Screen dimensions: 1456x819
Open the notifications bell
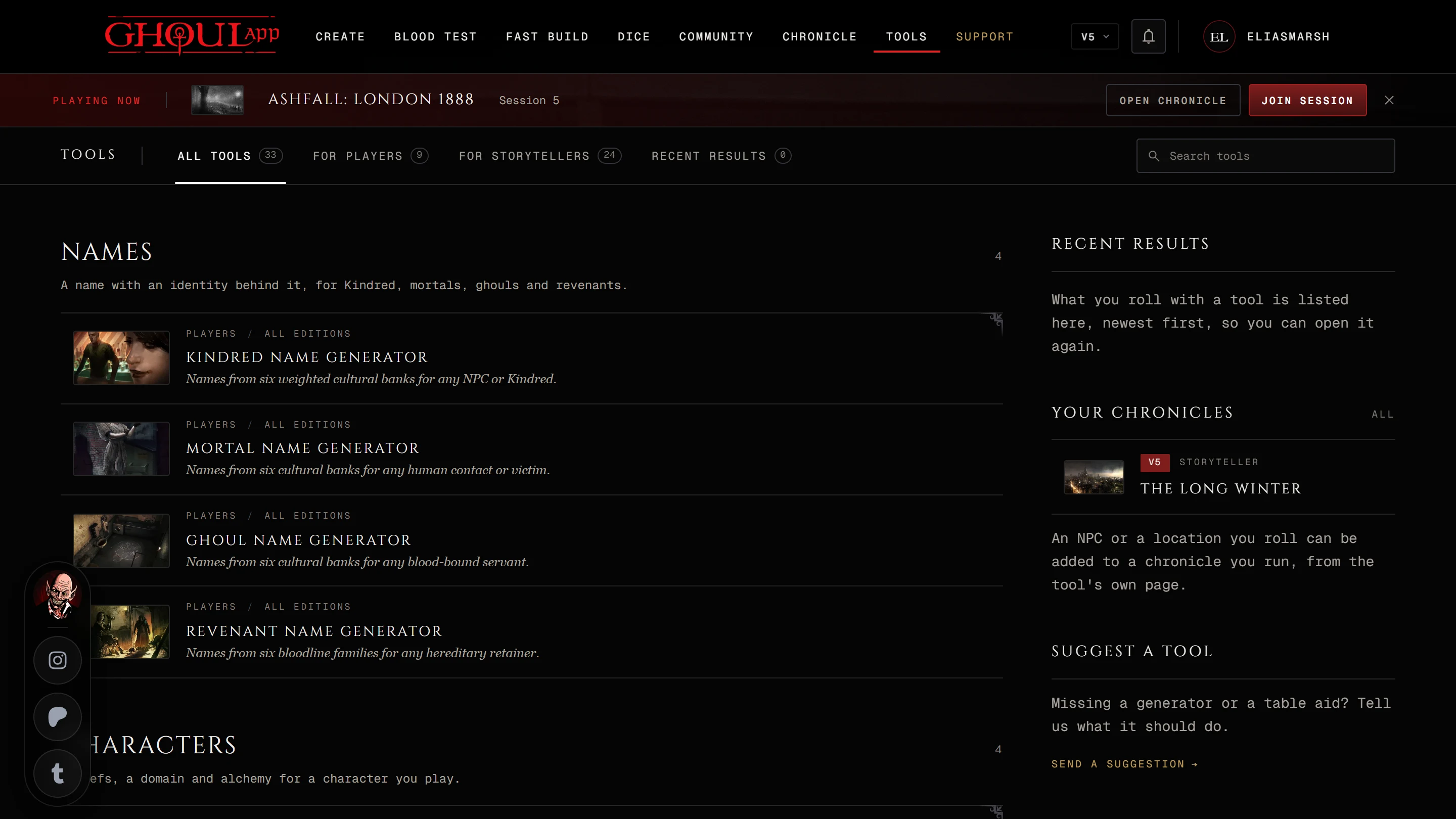[x=1148, y=37]
